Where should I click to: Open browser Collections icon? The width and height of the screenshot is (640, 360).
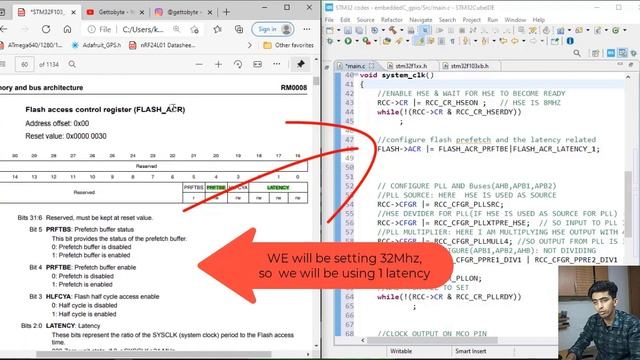239,29
